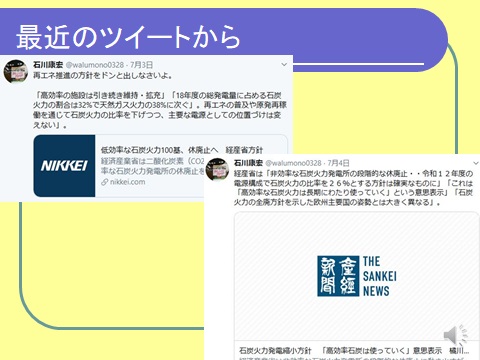
Task: Click the profile avatar of the 7月4日 tweet
Action: point(217,169)
